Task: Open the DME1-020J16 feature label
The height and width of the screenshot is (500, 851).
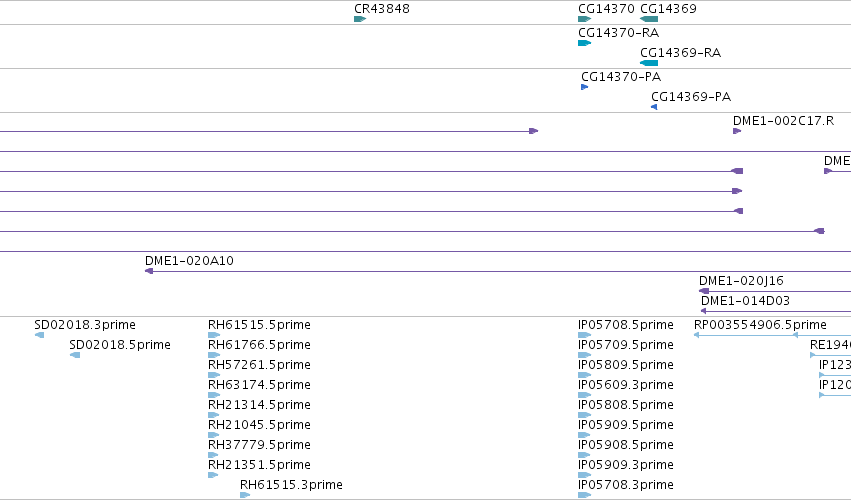Action: [x=741, y=281]
